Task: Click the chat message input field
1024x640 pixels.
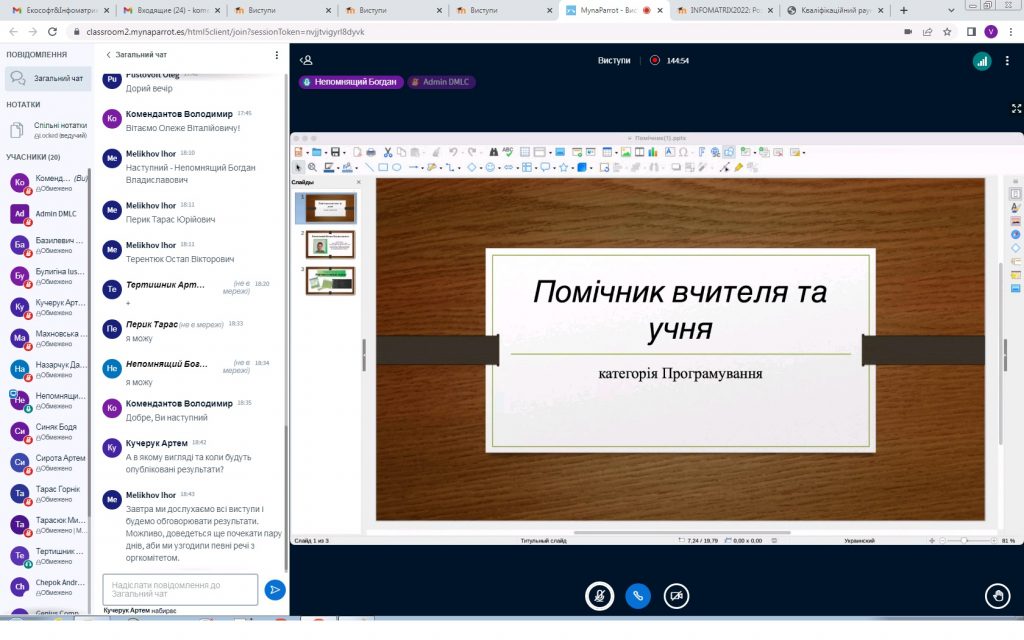Action: (x=180, y=589)
